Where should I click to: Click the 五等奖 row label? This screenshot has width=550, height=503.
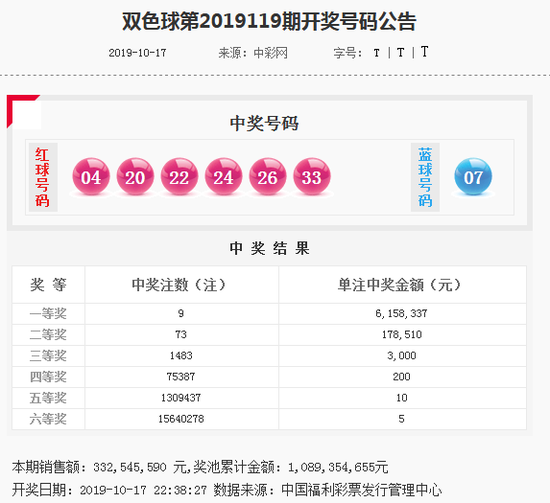pyautogui.click(x=48, y=398)
